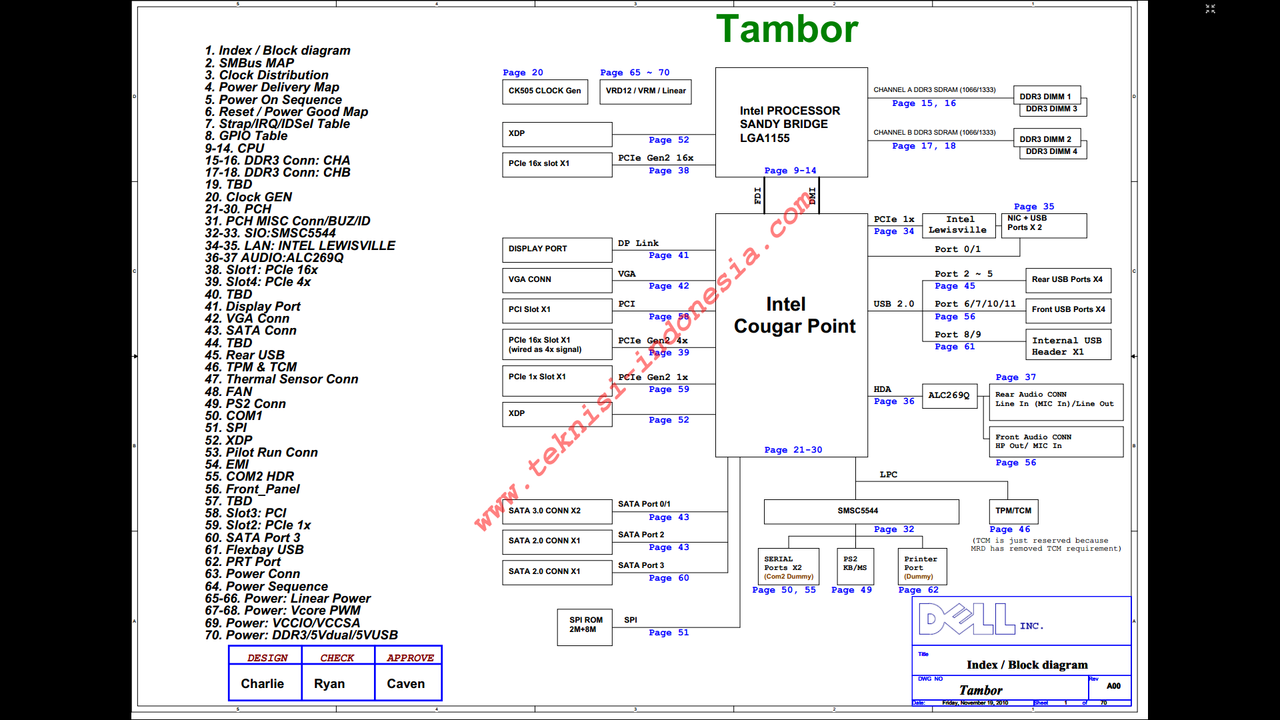Click the 'Page 20' reference above CK505

[x=523, y=73]
